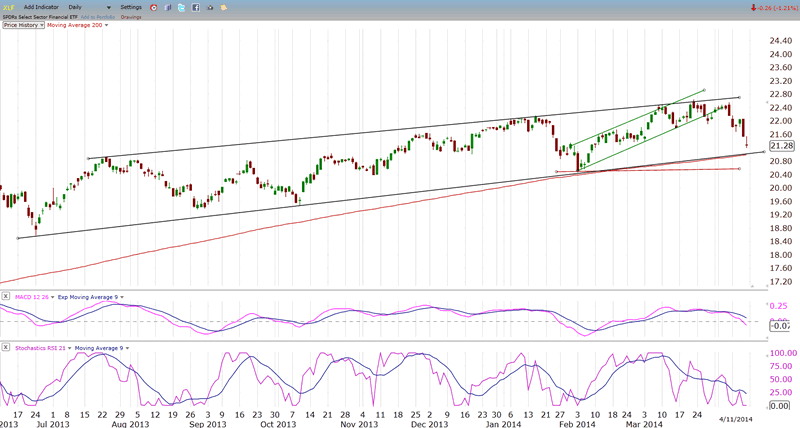Share the chart via Facebook icon
Viewport: 800px width, 428px height.
click(195, 6)
